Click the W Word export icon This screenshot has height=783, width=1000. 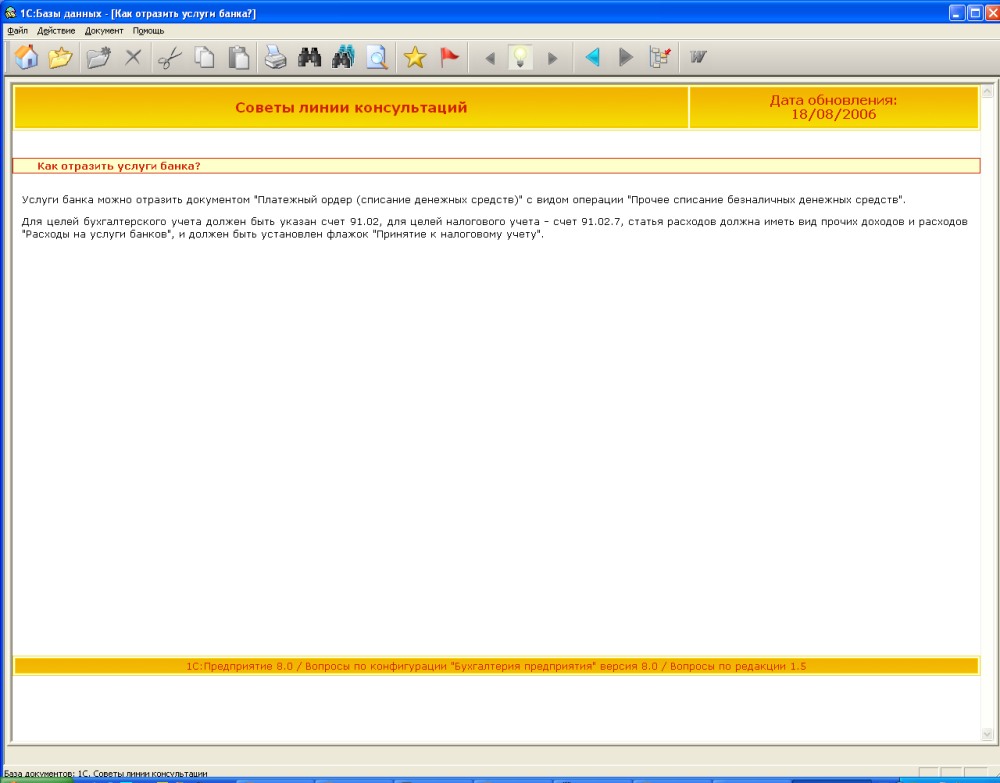(x=698, y=58)
